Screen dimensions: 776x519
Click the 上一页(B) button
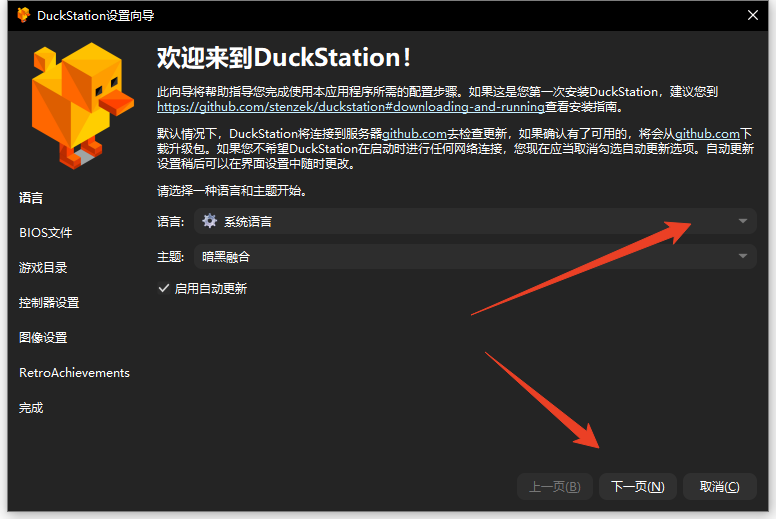point(555,487)
